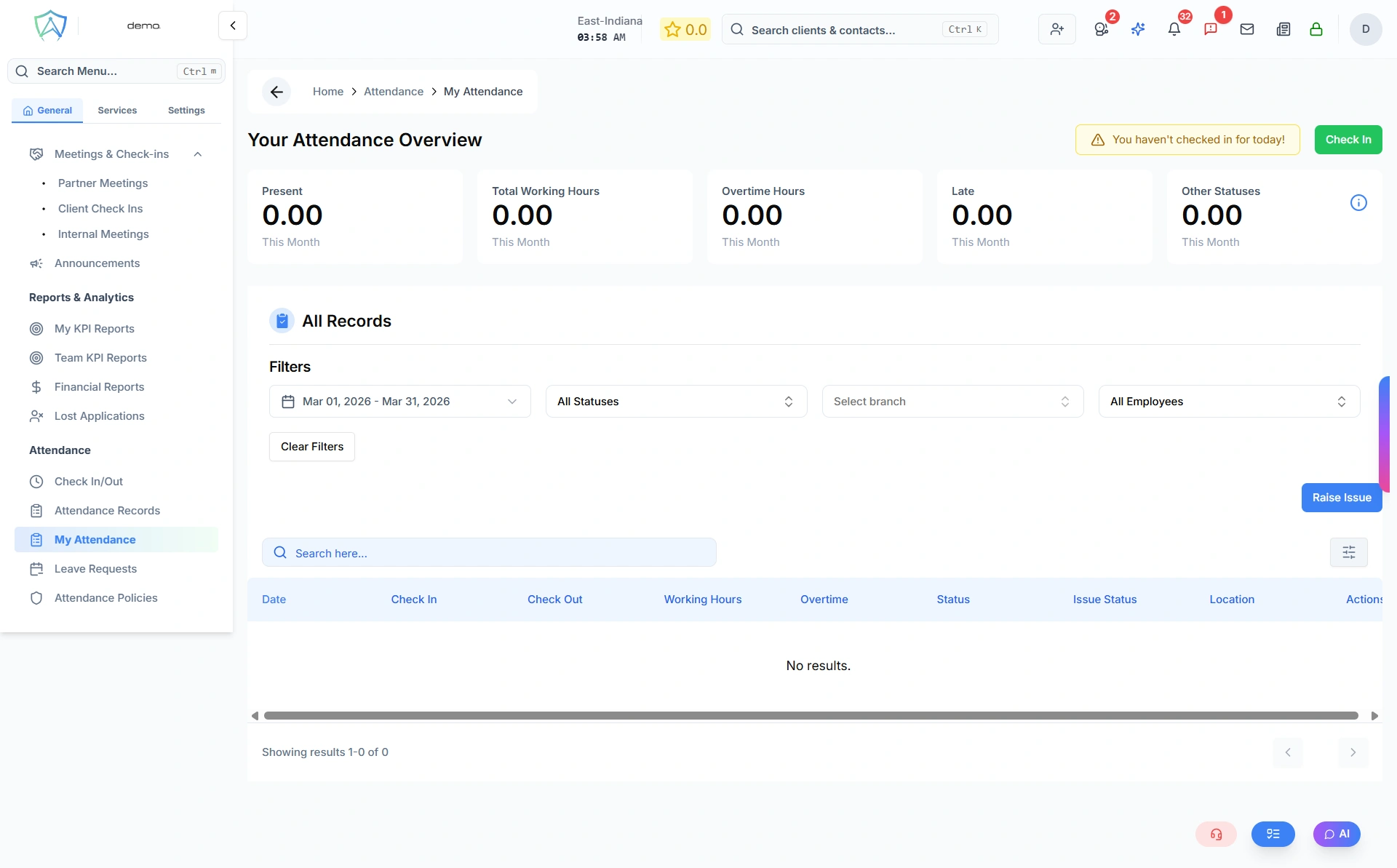Image resolution: width=1397 pixels, height=868 pixels.
Task: Focus the Search here input field
Action: tap(489, 553)
